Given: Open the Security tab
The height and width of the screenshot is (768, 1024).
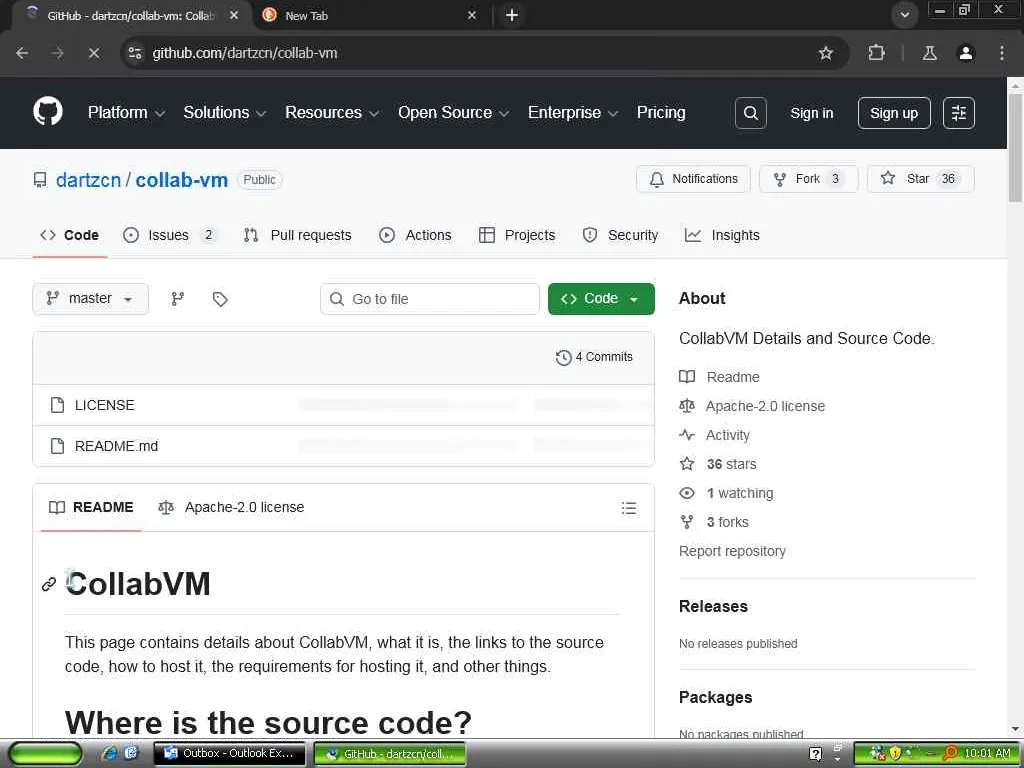Looking at the screenshot, I should 620,235.
